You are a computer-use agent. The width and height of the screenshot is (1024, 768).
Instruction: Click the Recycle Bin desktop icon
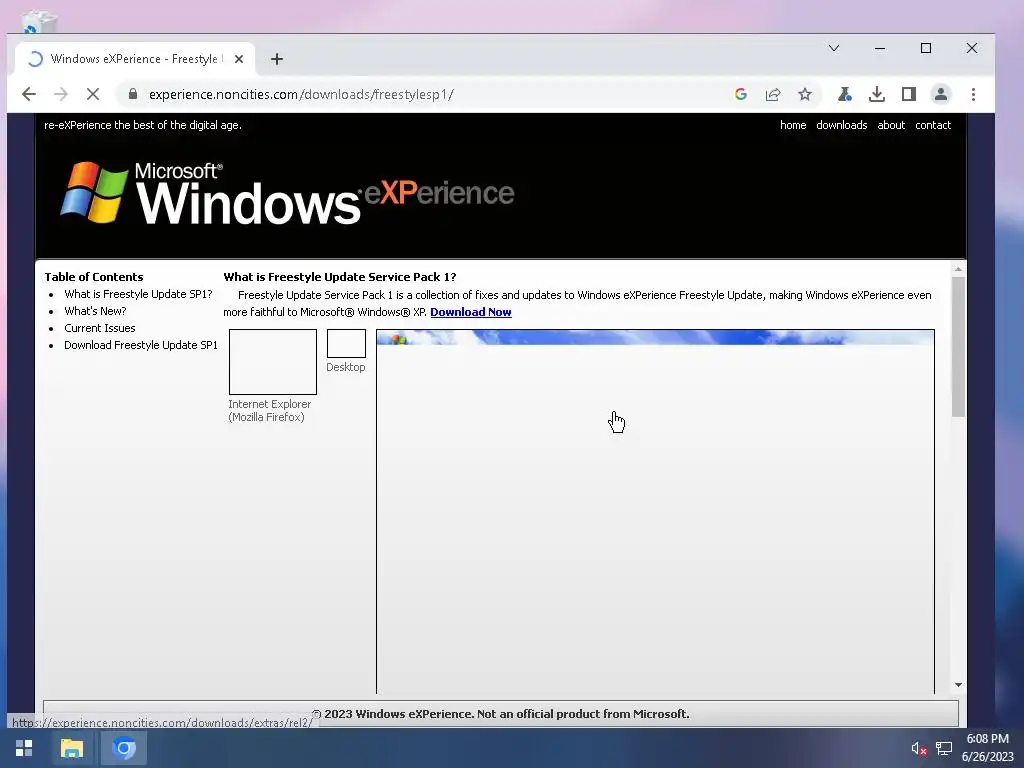(x=39, y=22)
